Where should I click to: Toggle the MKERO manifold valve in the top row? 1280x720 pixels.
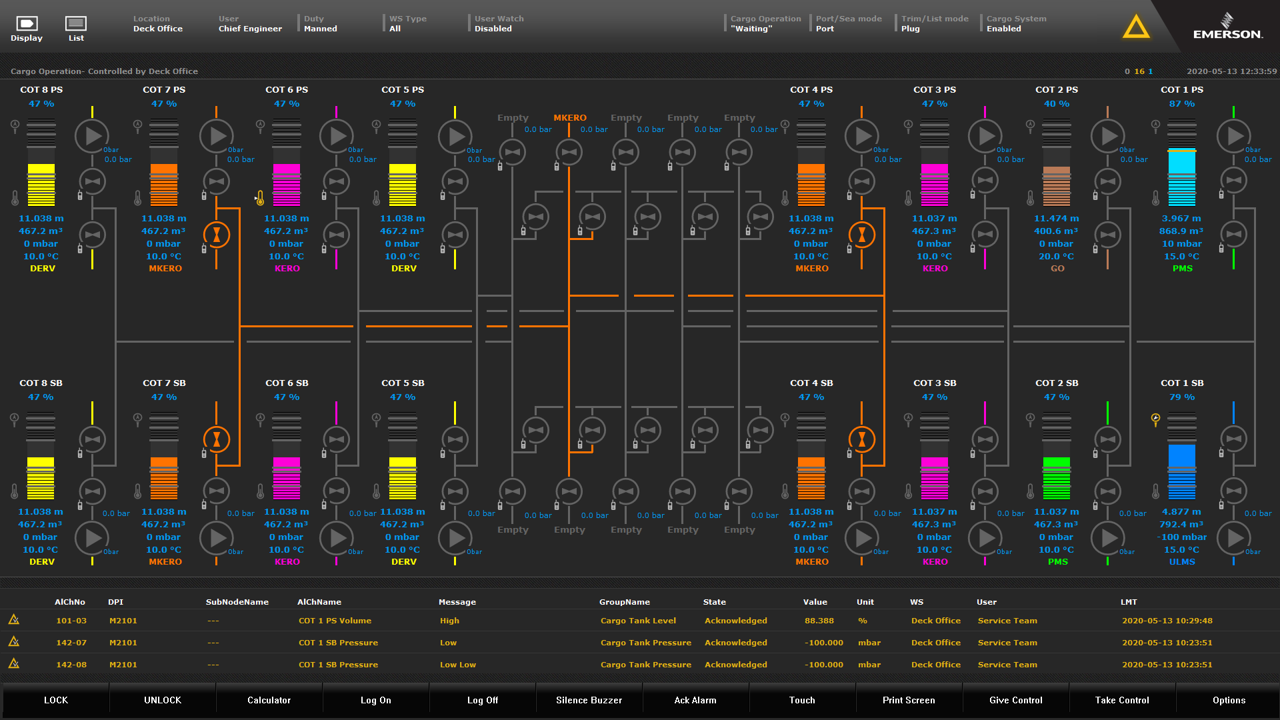click(569, 153)
